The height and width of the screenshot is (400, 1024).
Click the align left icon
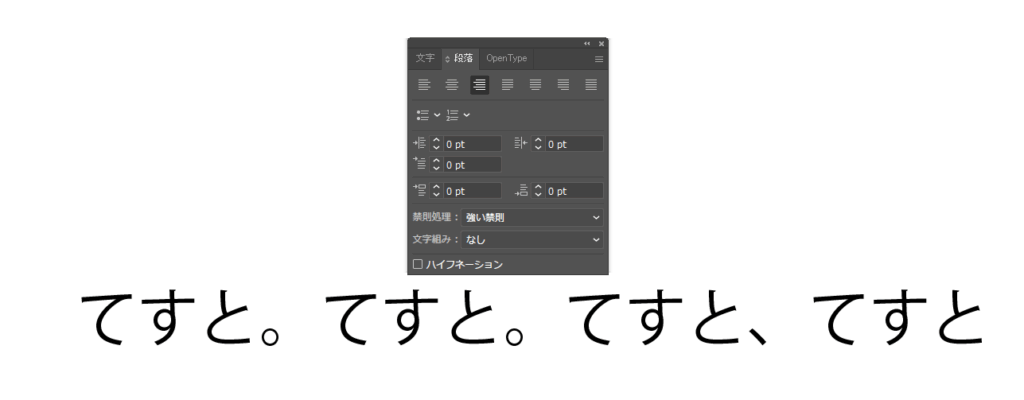[x=424, y=85]
